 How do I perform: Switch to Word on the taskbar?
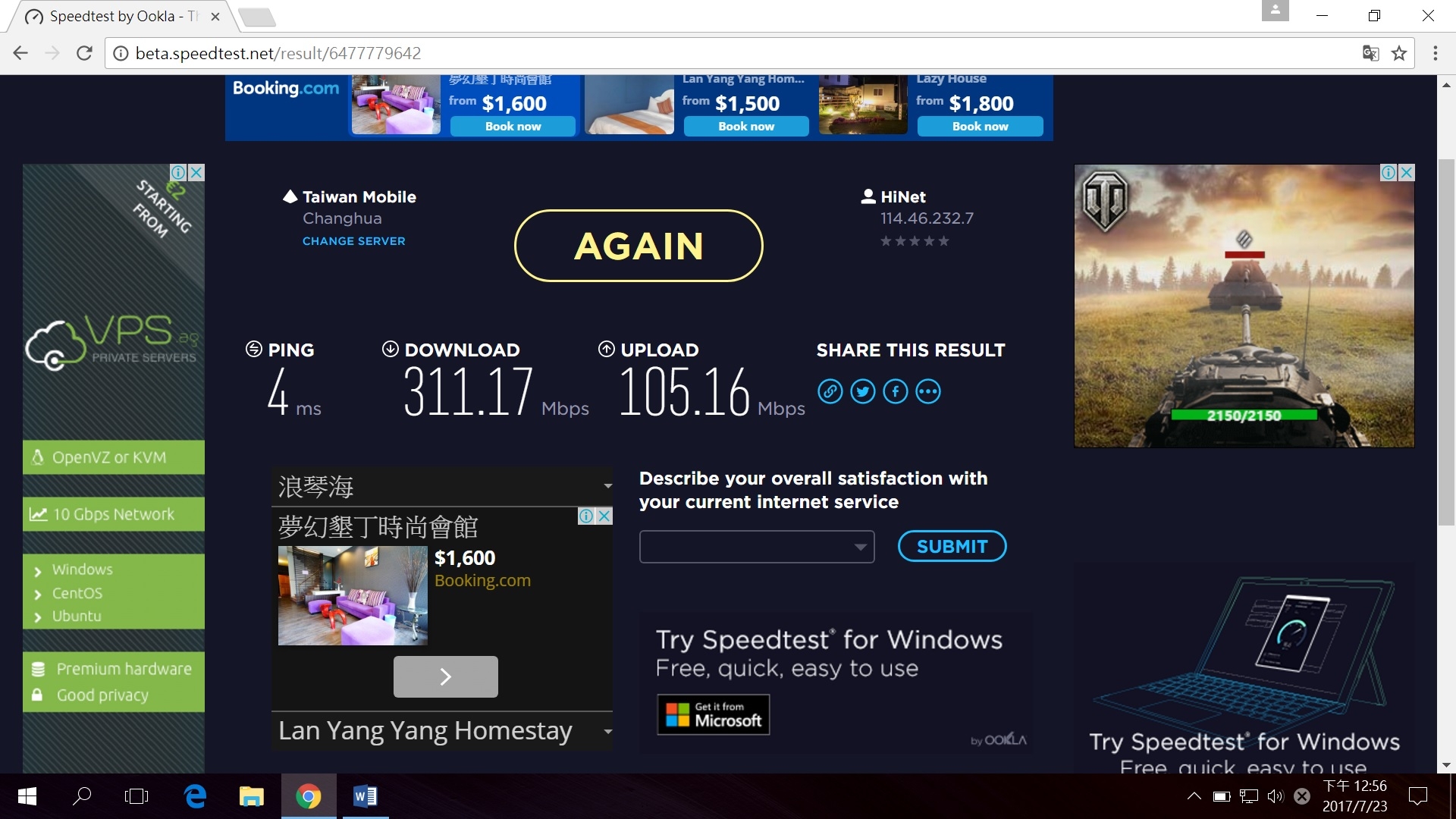coord(366,796)
